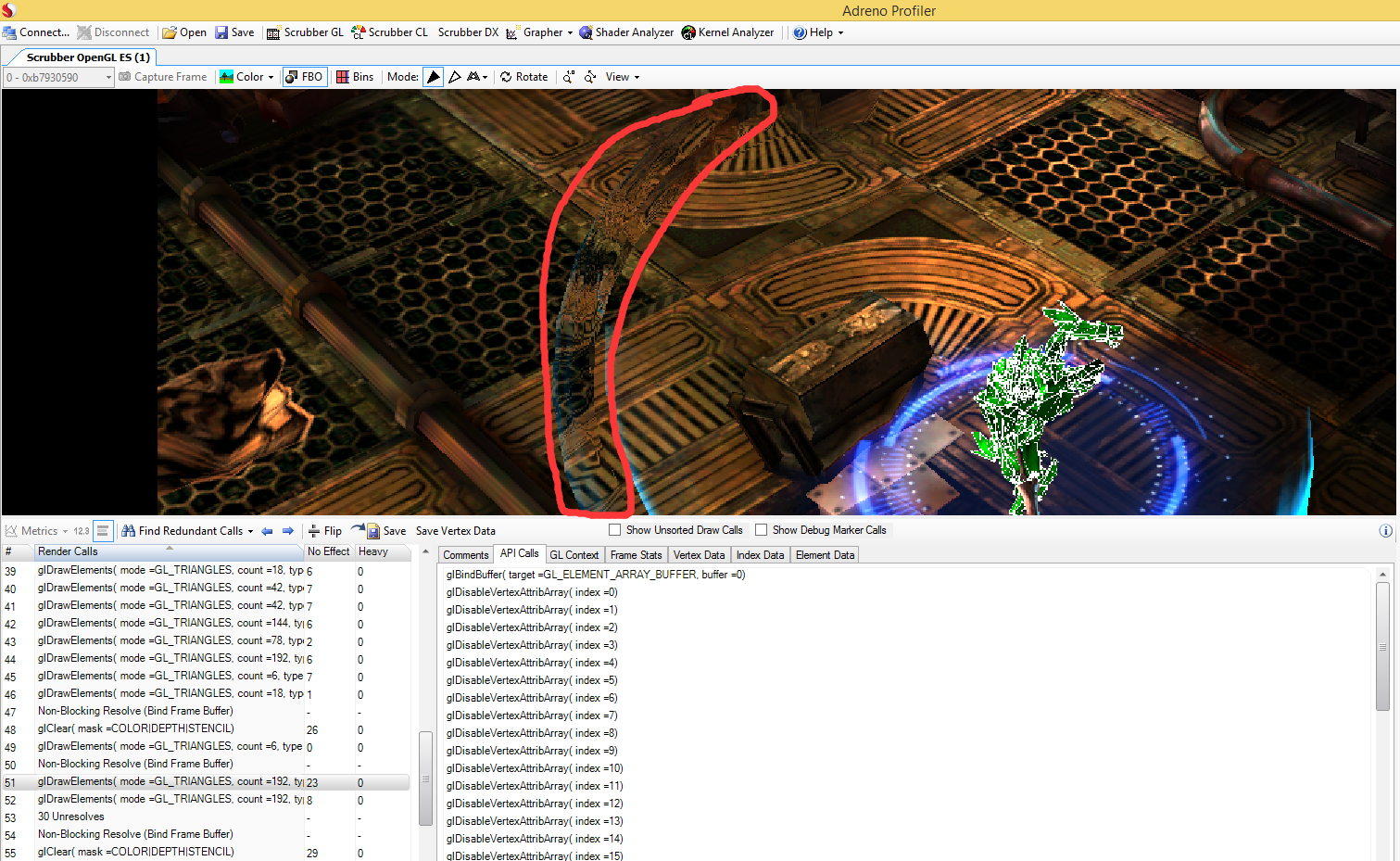This screenshot has height=861, width=1400.
Task: Toggle the Bins grid overlay
Action: (355, 77)
